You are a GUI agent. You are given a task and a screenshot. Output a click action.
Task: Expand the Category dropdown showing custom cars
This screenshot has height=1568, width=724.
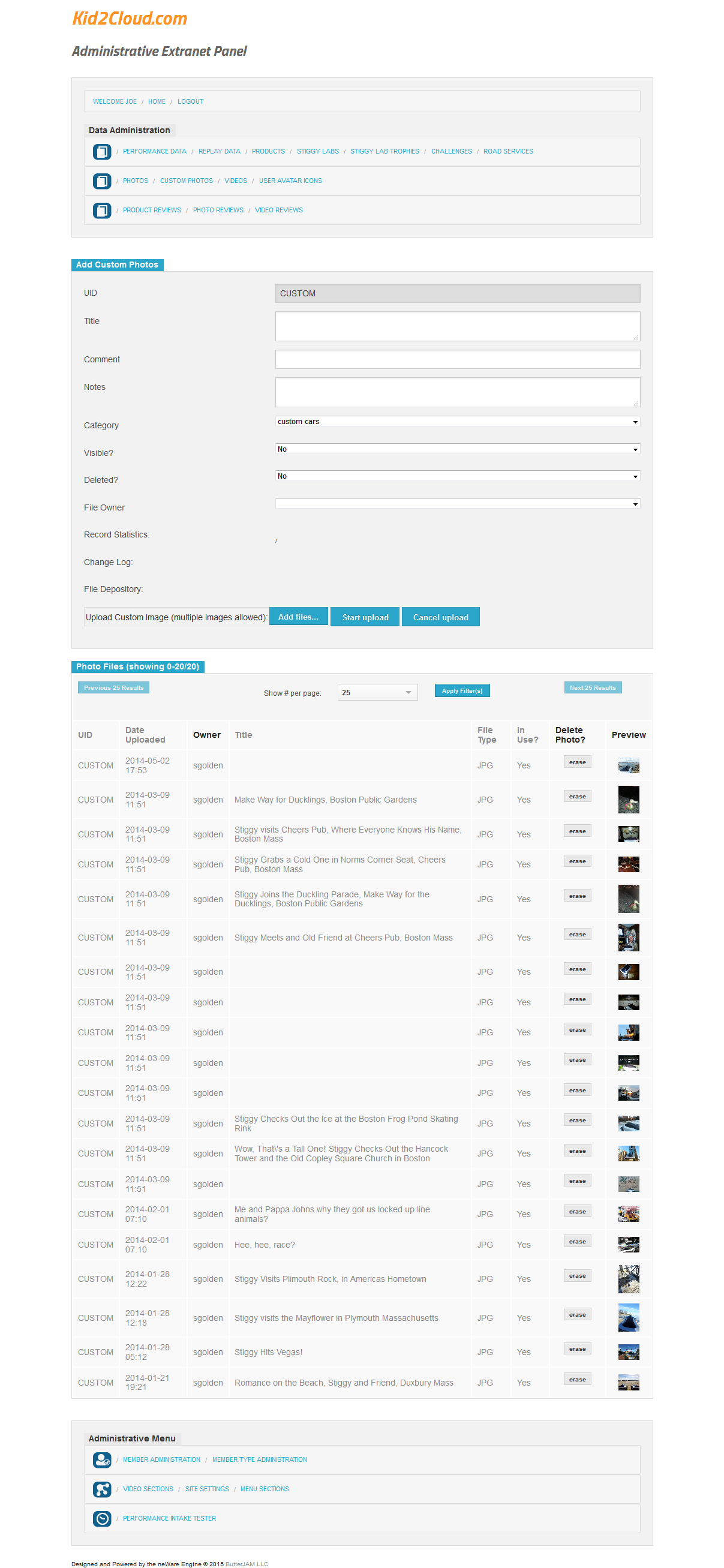pos(456,421)
